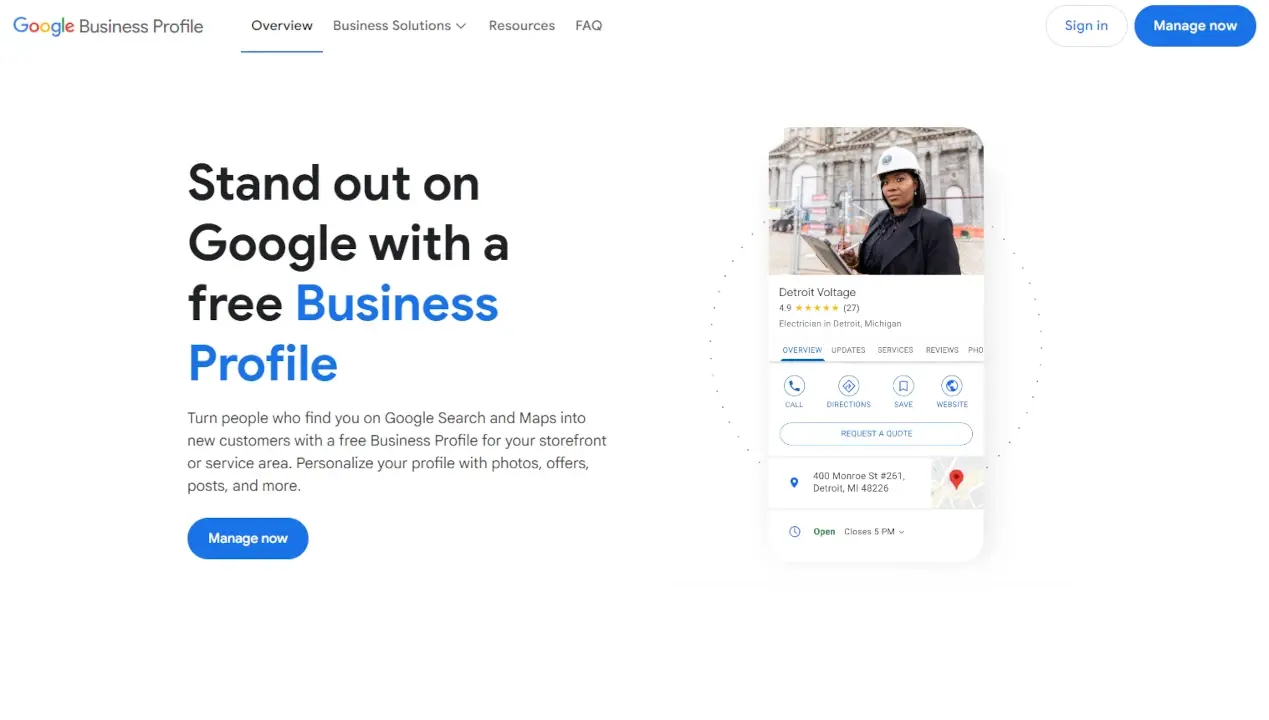Click the map thumbnail with red marker
Viewport: 1269px width, 720px height.
coord(957,483)
